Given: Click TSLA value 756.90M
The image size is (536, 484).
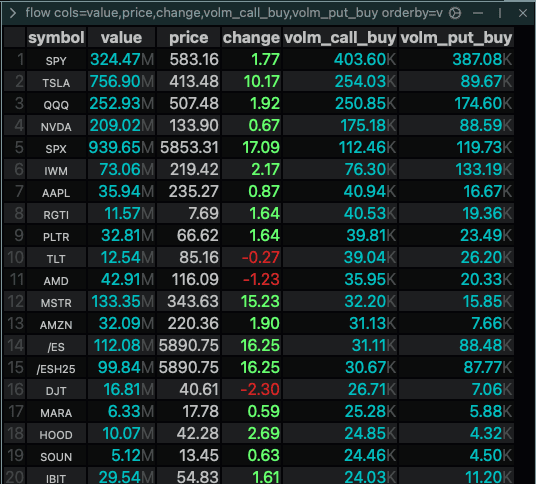Looking at the screenshot, I should point(121,82).
